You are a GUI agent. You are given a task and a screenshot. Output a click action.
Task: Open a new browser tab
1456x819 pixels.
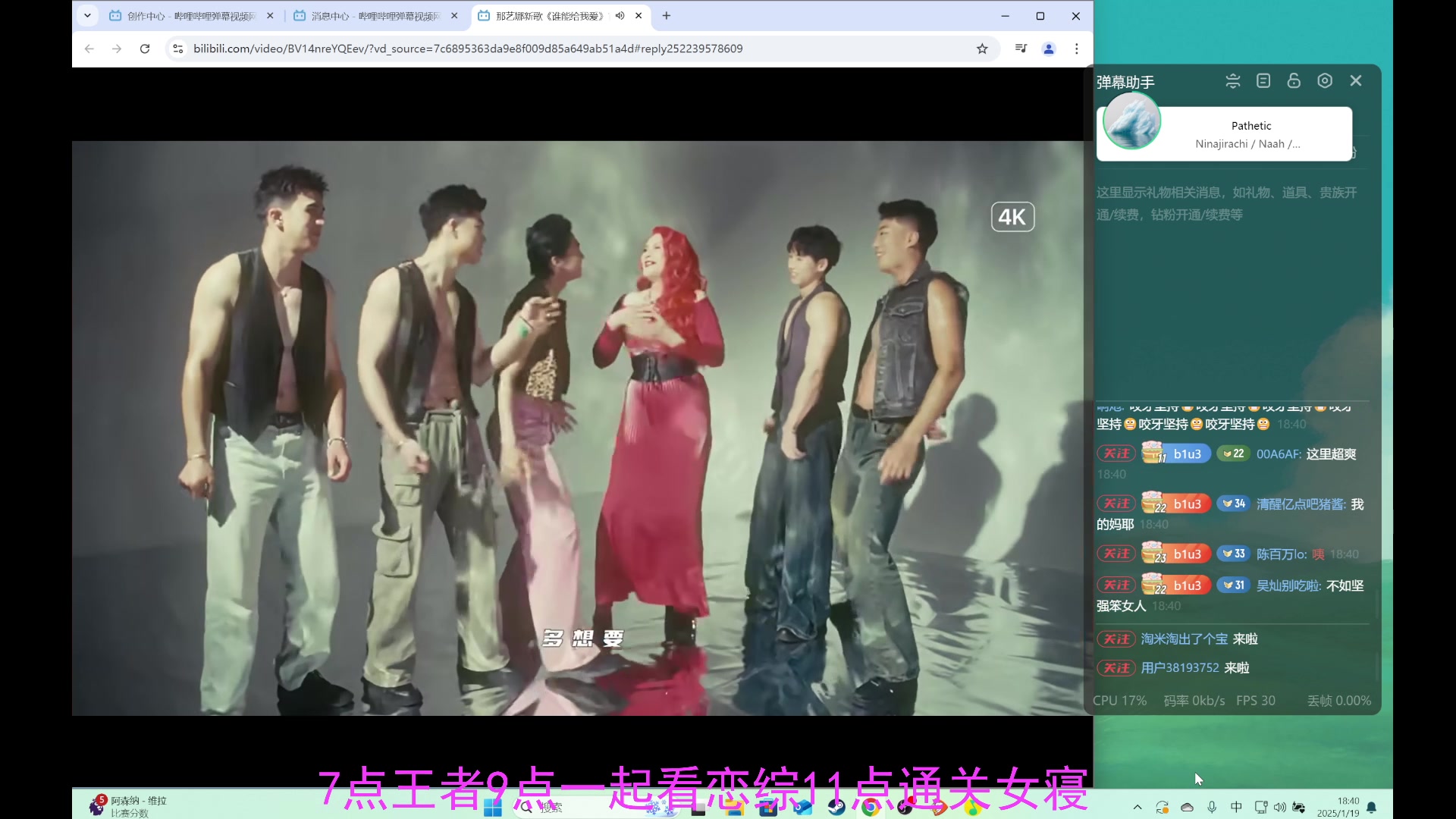tap(667, 16)
